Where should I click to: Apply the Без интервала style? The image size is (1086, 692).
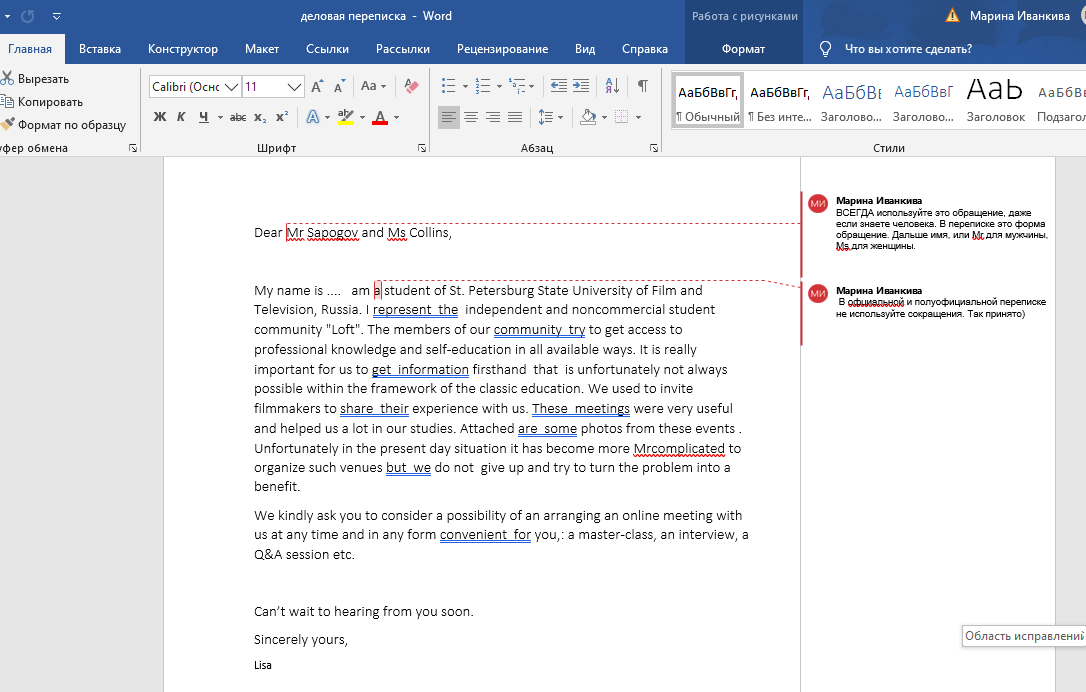pyautogui.click(x=780, y=100)
